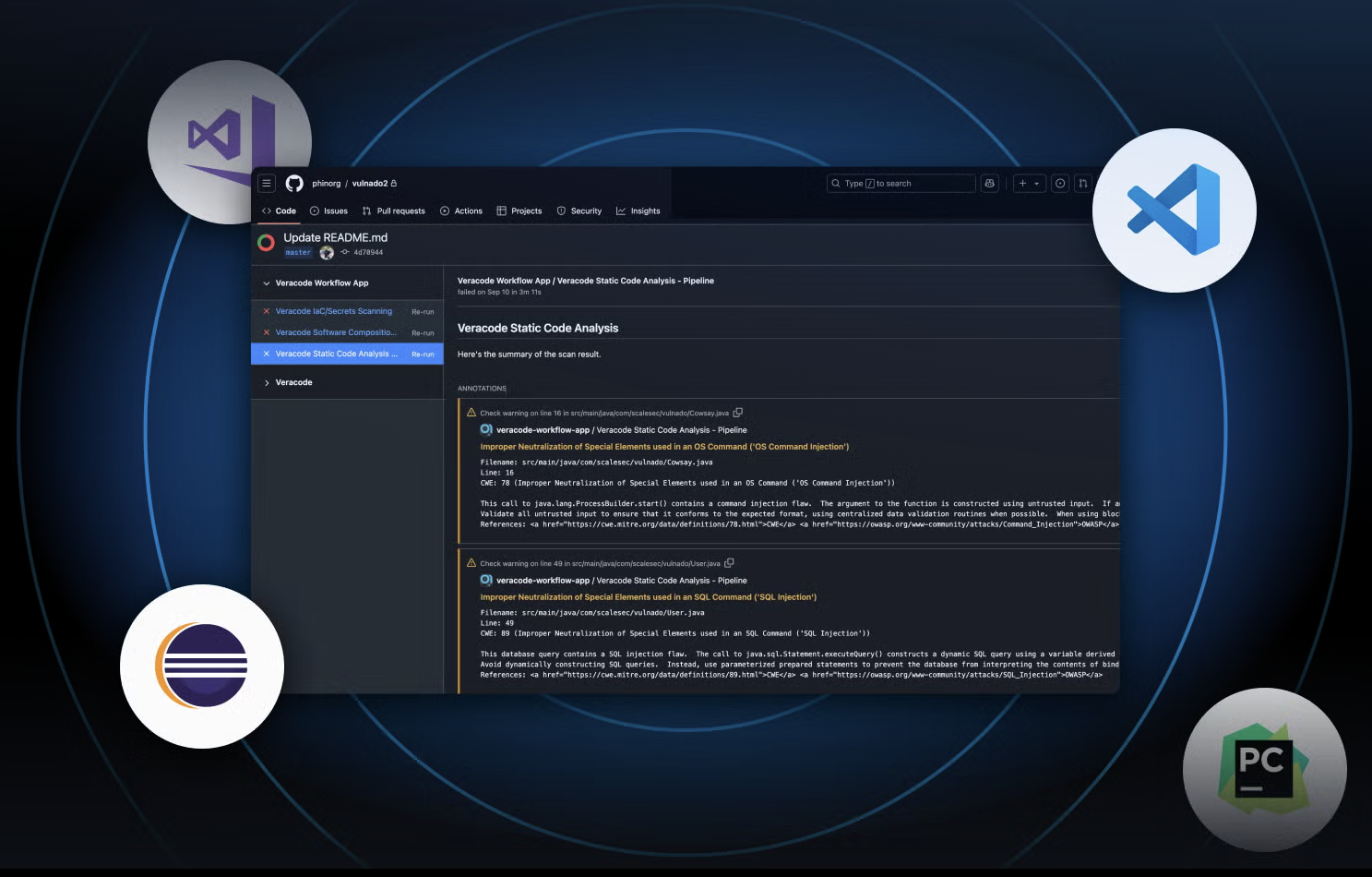Open the Insights tab
This screenshot has height=877, width=1372.
(638, 211)
